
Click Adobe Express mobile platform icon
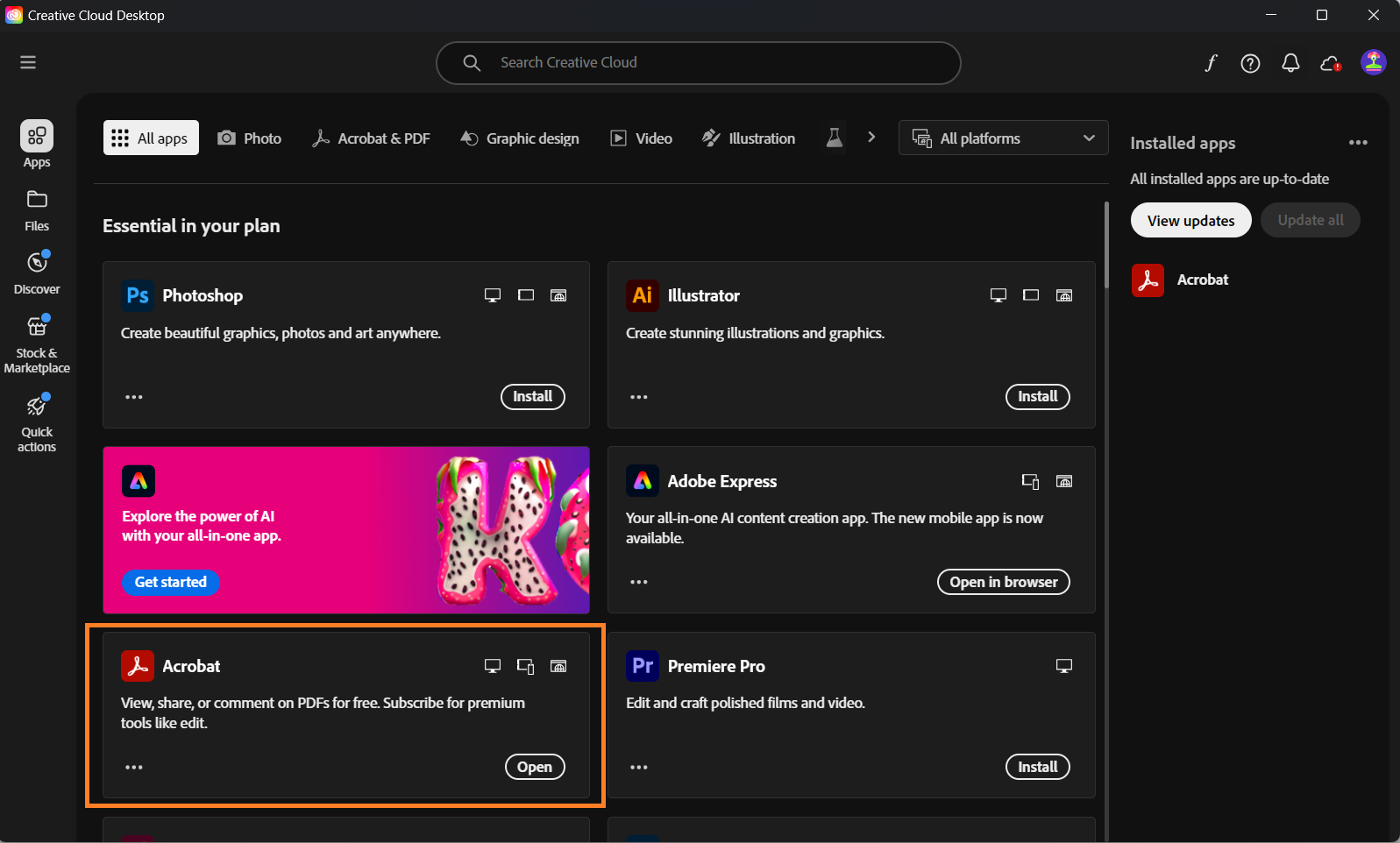[x=1031, y=481]
